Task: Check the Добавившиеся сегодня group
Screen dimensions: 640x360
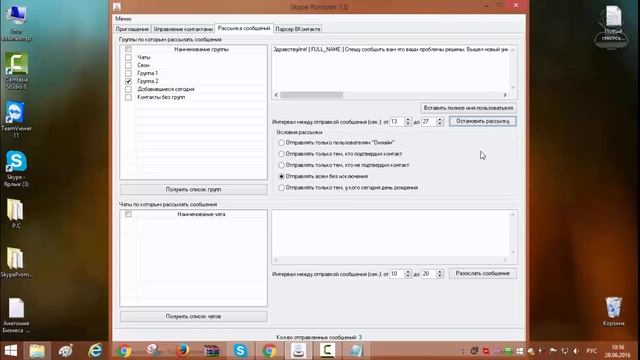Action: (x=128, y=89)
